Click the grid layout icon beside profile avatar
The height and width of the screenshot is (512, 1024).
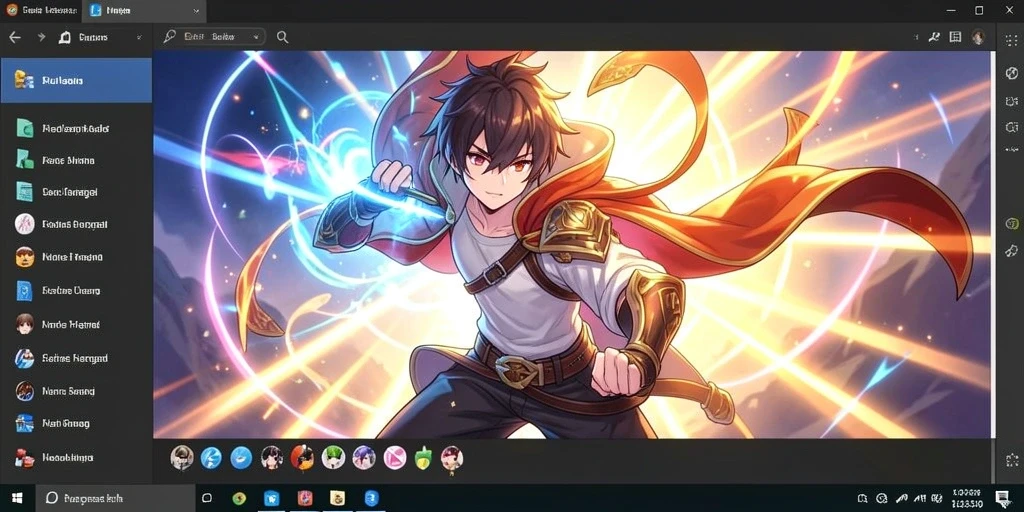[955, 37]
